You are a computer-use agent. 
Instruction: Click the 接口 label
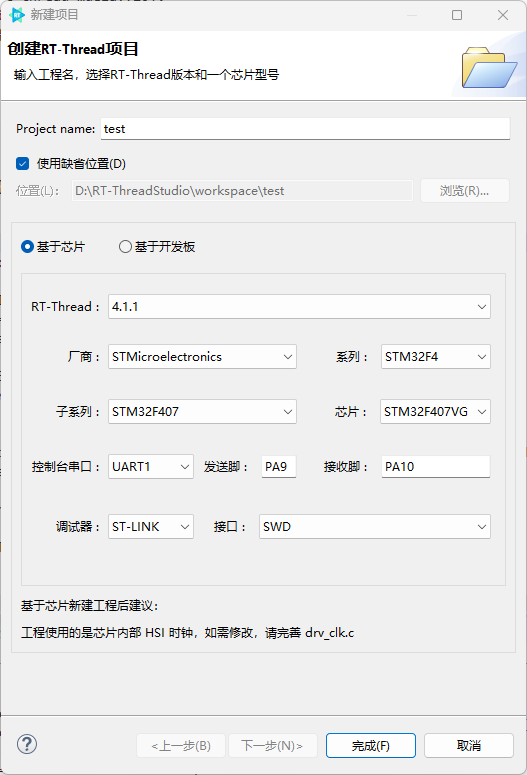point(229,526)
